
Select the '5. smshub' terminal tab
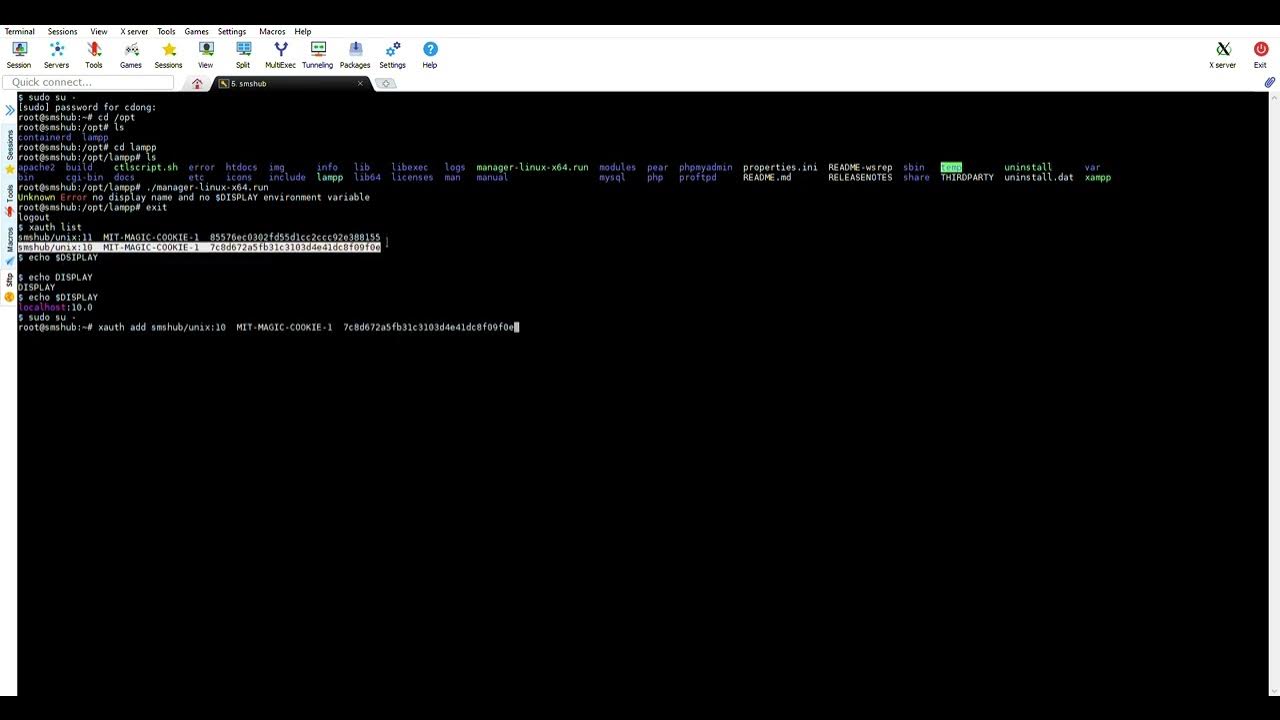tap(290, 83)
